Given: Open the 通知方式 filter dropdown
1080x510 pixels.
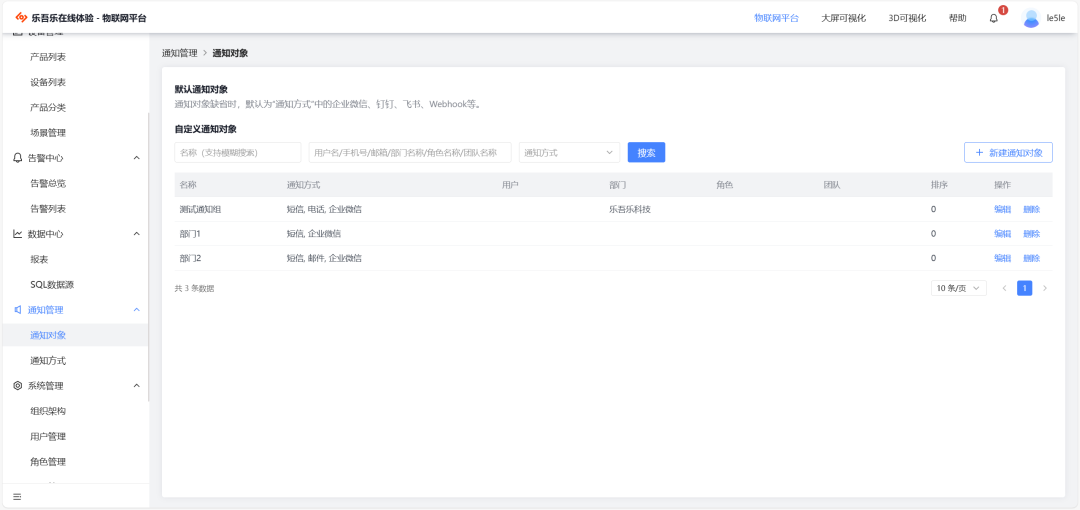Looking at the screenshot, I should point(569,152).
